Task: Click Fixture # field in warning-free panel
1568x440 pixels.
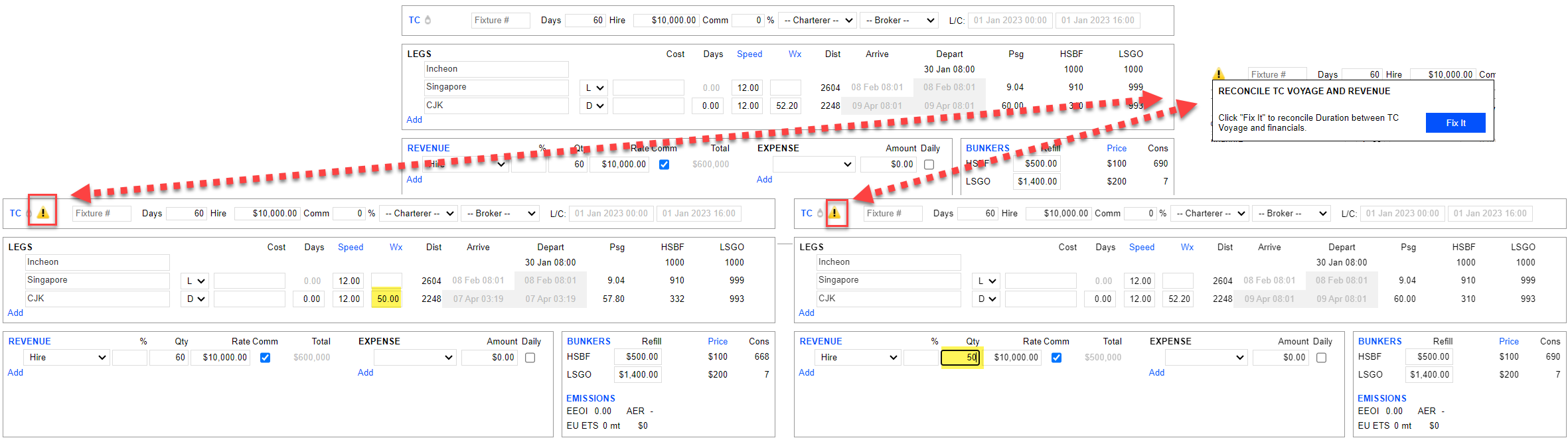Action: coord(500,21)
